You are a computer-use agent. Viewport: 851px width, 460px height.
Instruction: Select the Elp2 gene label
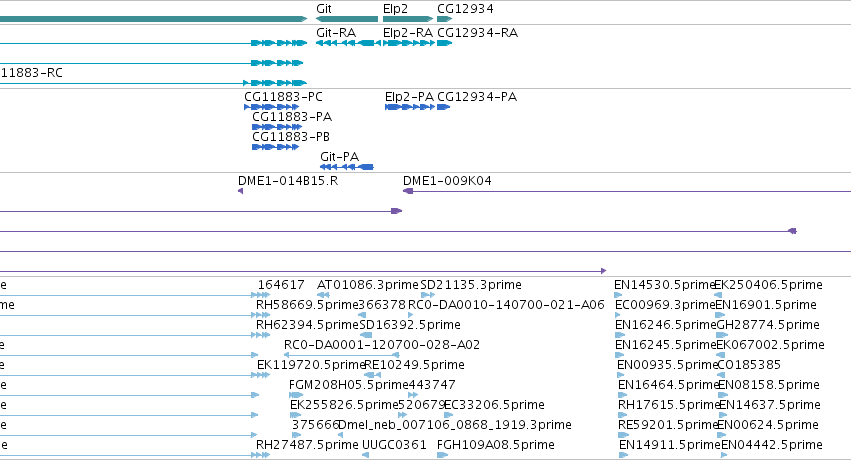[395, 9]
